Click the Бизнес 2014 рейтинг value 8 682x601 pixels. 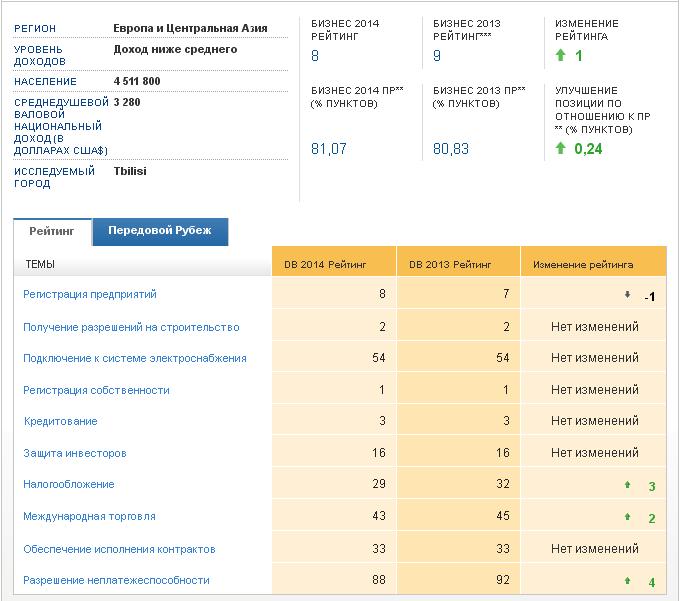pyautogui.click(x=316, y=56)
